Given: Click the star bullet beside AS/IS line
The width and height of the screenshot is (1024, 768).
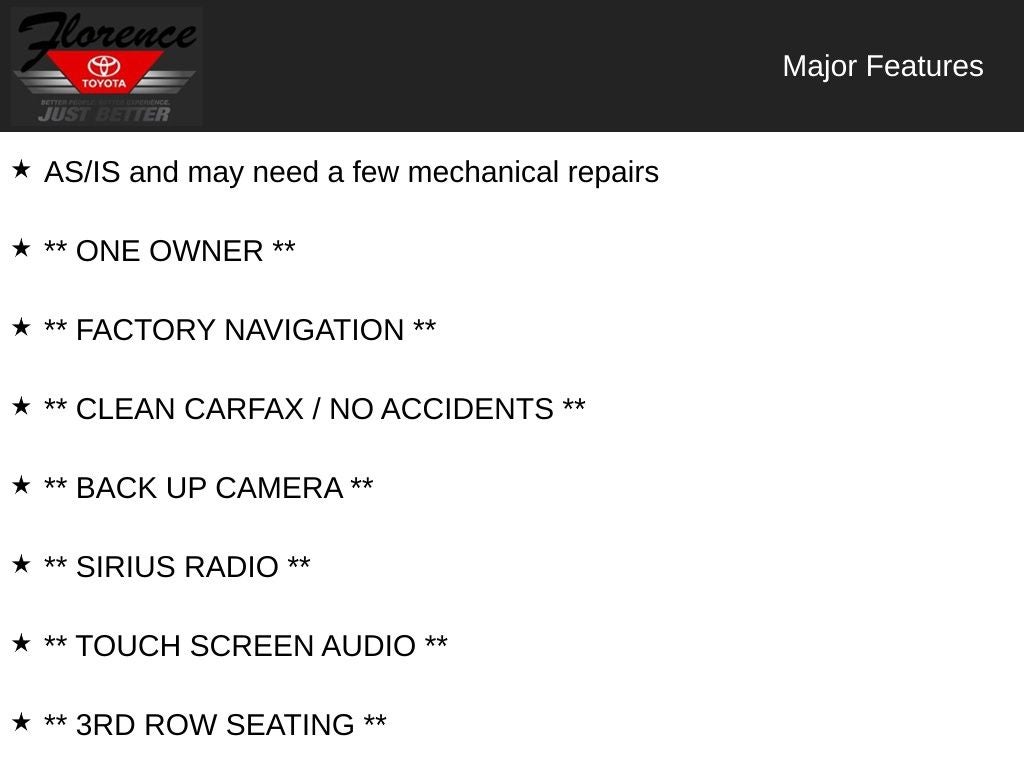Looking at the screenshot, I should 21,170.
